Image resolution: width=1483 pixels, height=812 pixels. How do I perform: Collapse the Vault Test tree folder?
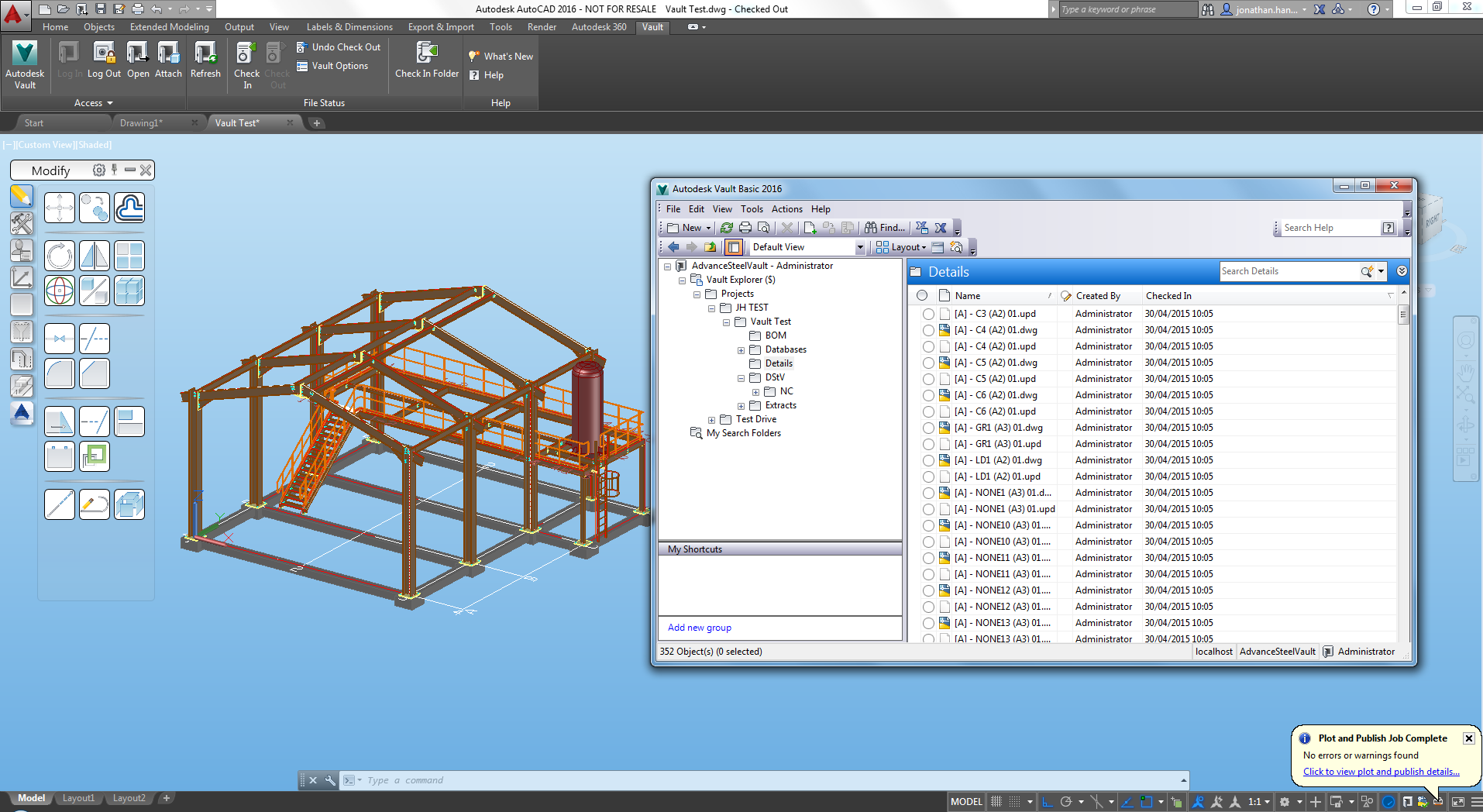(726, 322)
